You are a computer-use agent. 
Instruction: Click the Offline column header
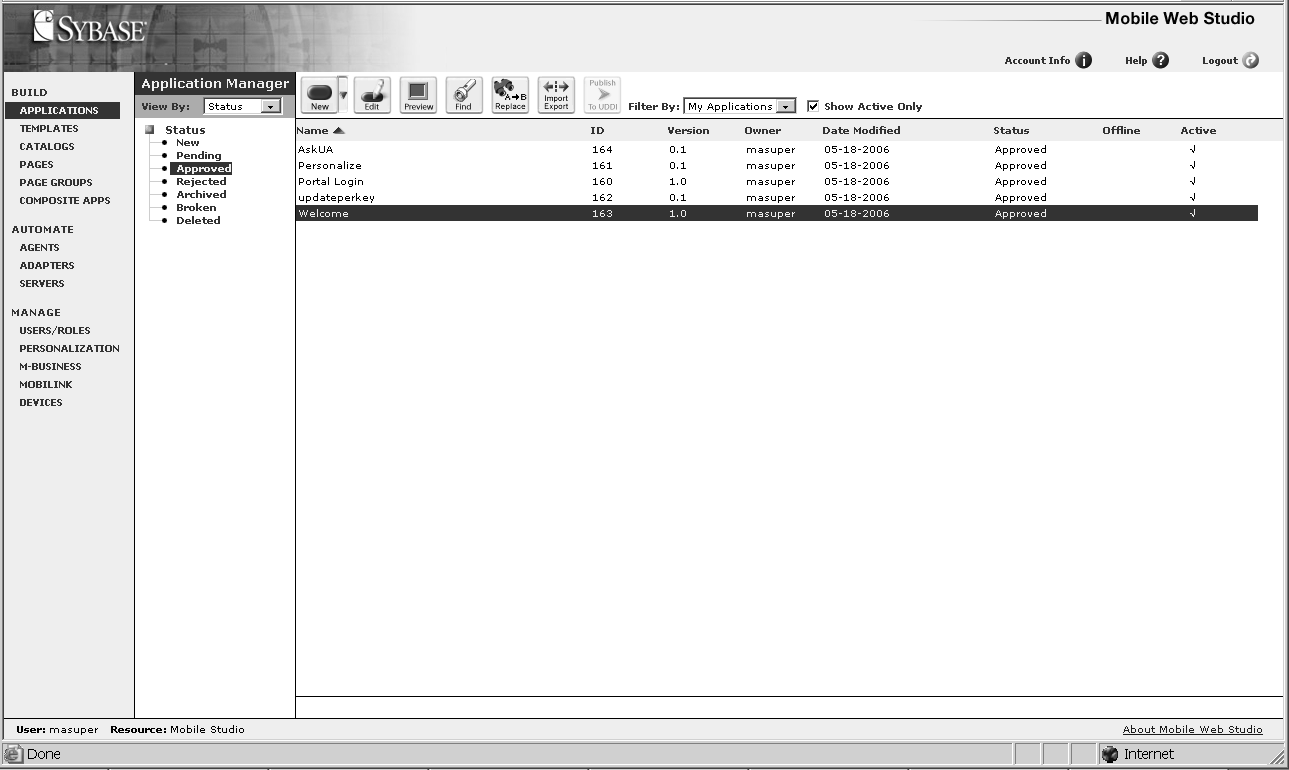click(x=1121, y=130)
